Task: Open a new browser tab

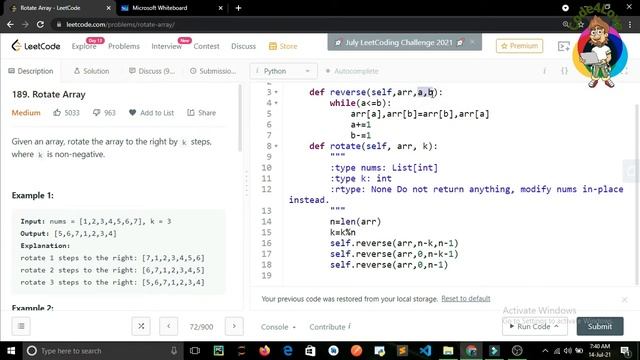Action: [238, 8]
